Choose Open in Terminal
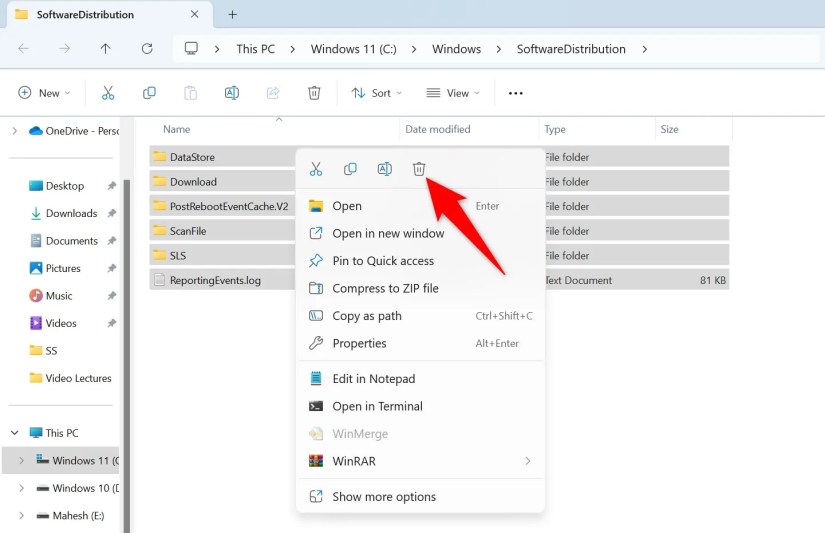825x533 pixels. coord(420,406)
